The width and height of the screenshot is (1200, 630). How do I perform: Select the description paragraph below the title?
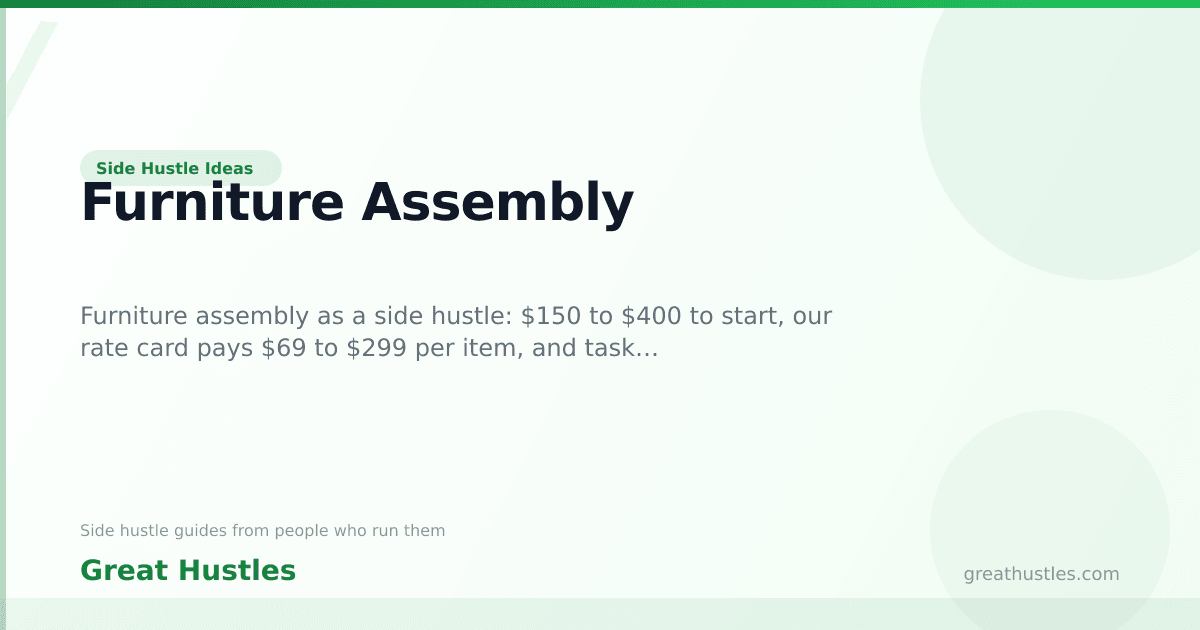[x=456, y=333]
